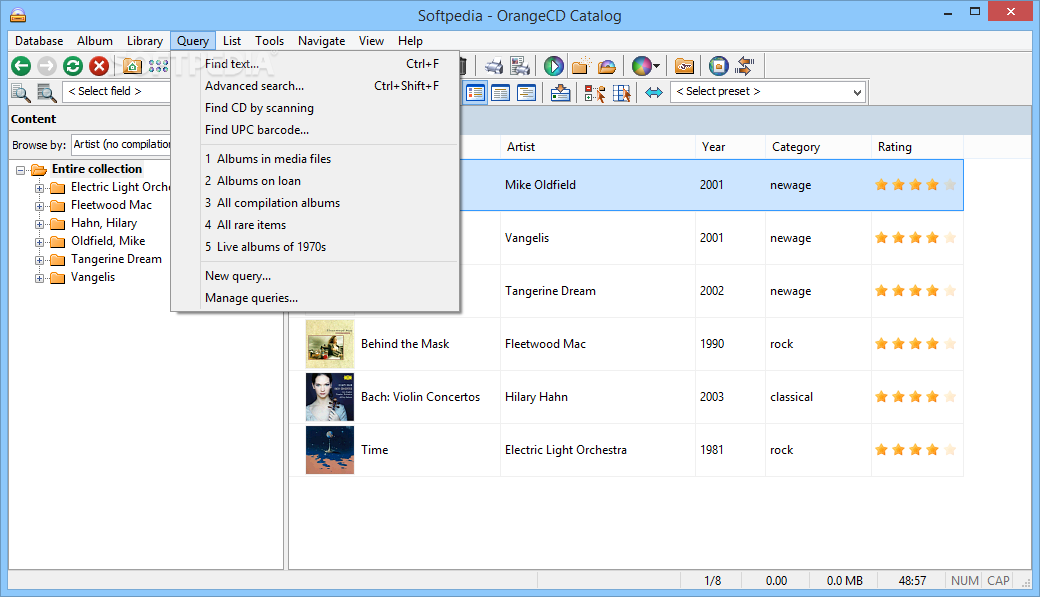Set star rating on Mike Oldfield row
The height and width of the screenshot is (597, 1040).
tap(915, 184)
